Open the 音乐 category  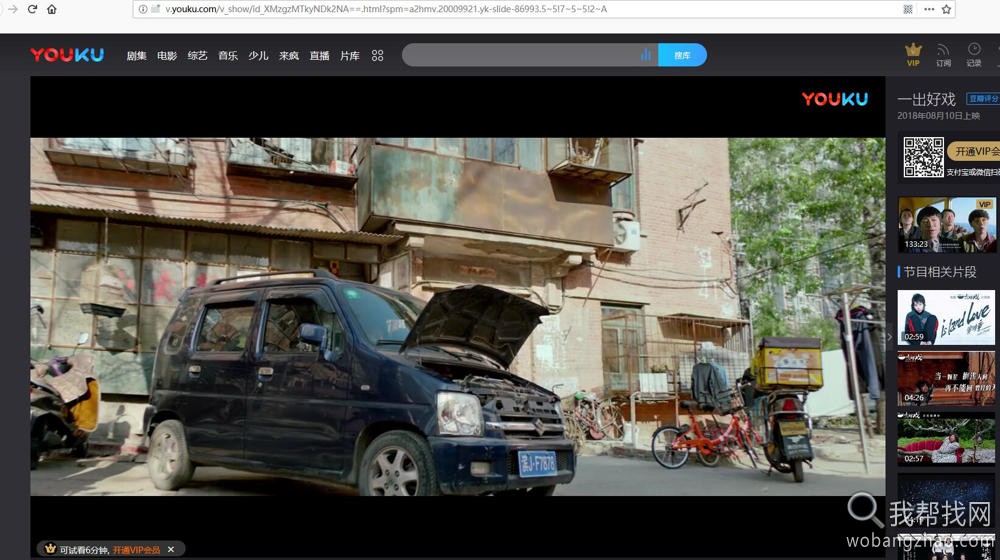coord(228,55)
